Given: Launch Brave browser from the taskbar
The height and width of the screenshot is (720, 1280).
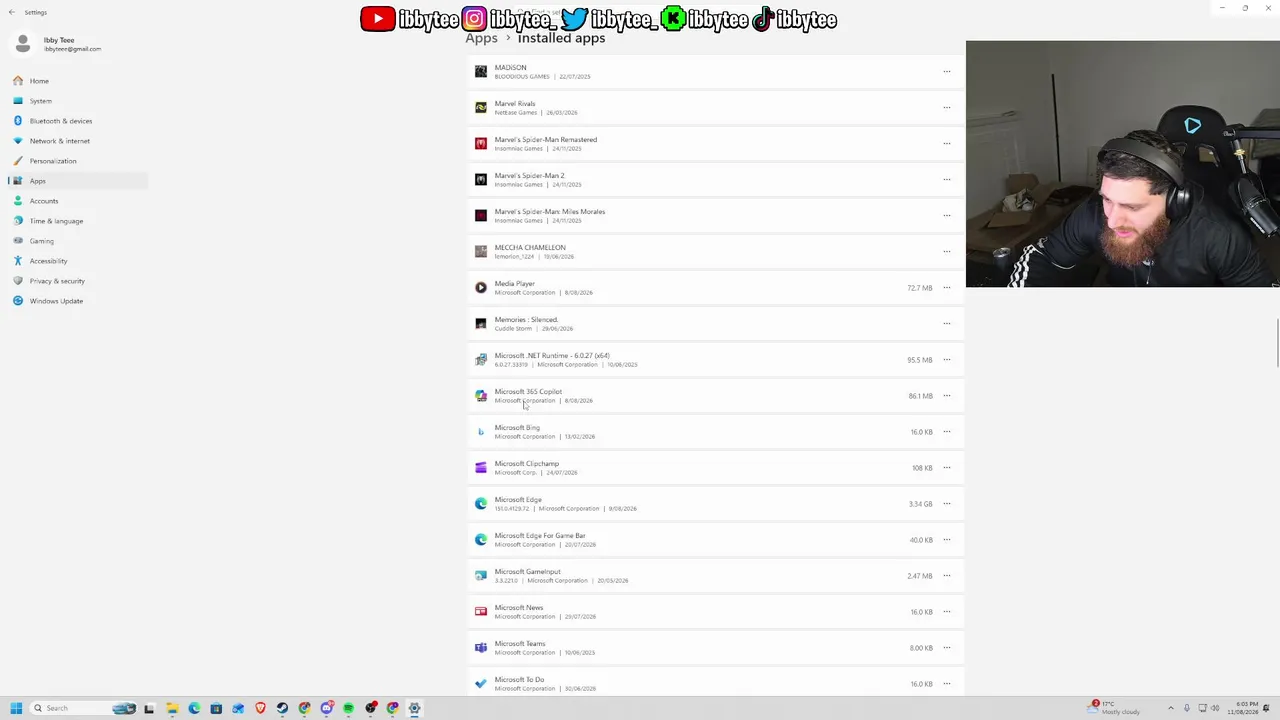Looking at the screenshot, I should 260,708.
